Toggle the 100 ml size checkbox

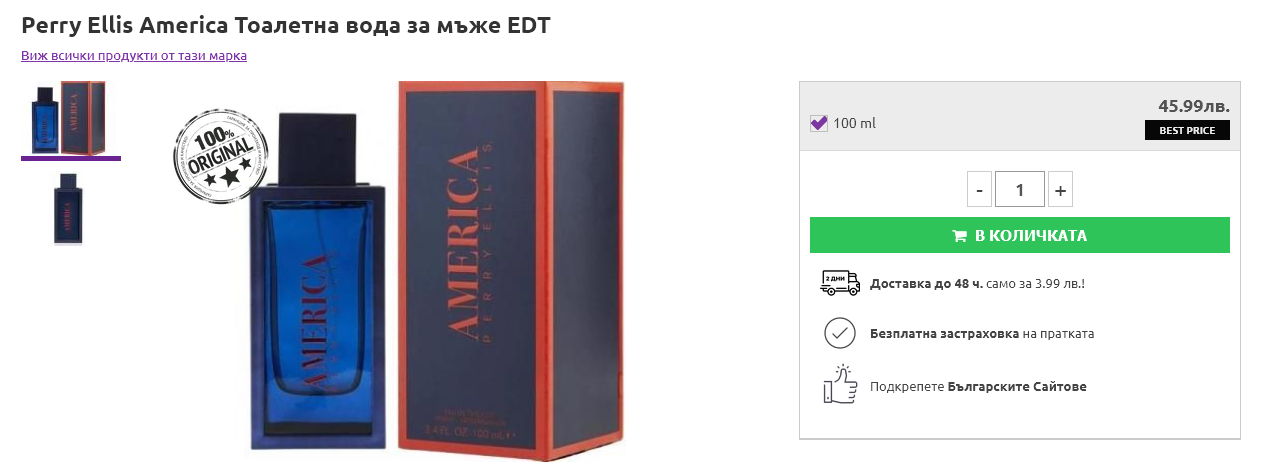coord(819,123)
